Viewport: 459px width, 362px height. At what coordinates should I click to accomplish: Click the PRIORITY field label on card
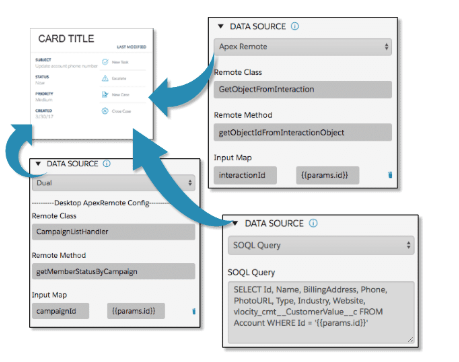coord(44,94)
